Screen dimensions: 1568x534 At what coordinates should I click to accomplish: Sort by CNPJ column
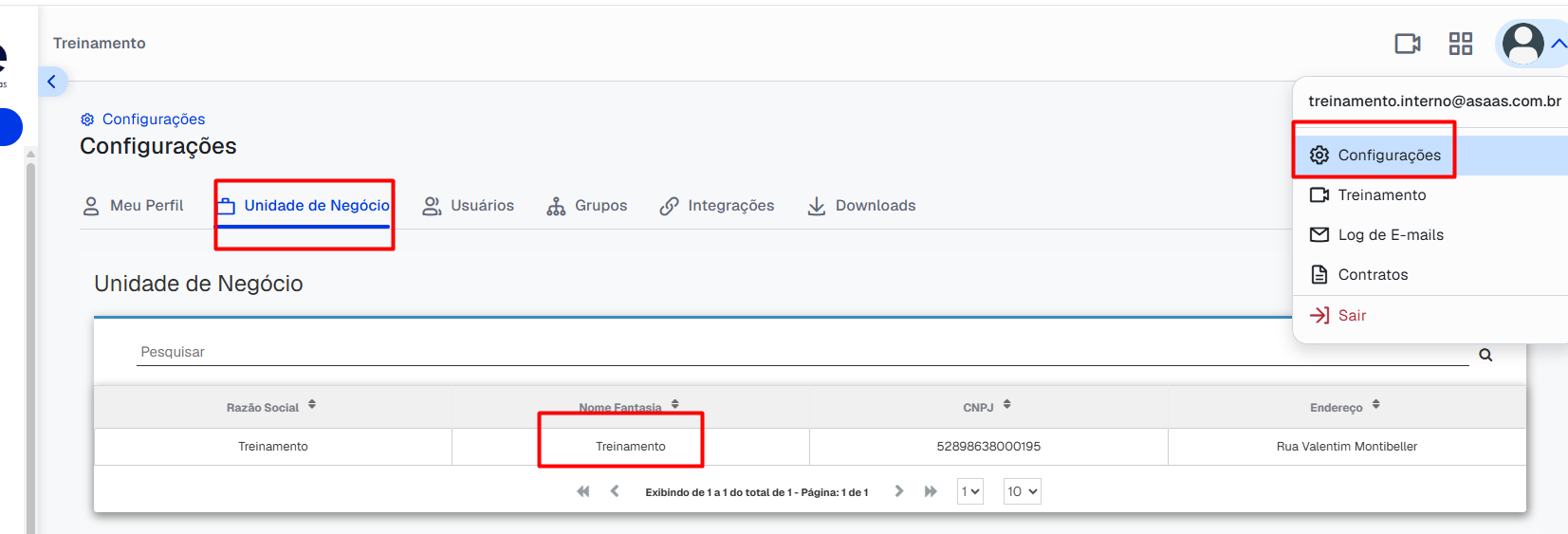point(987,407)
